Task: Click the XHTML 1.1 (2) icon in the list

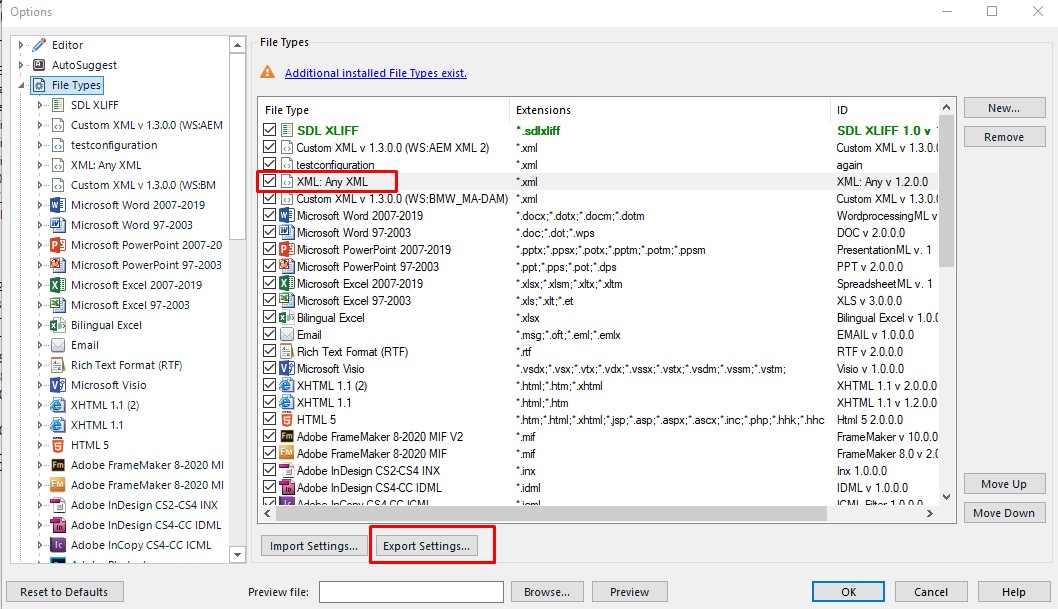Action: pyautogui.click(x=287, y=386)
